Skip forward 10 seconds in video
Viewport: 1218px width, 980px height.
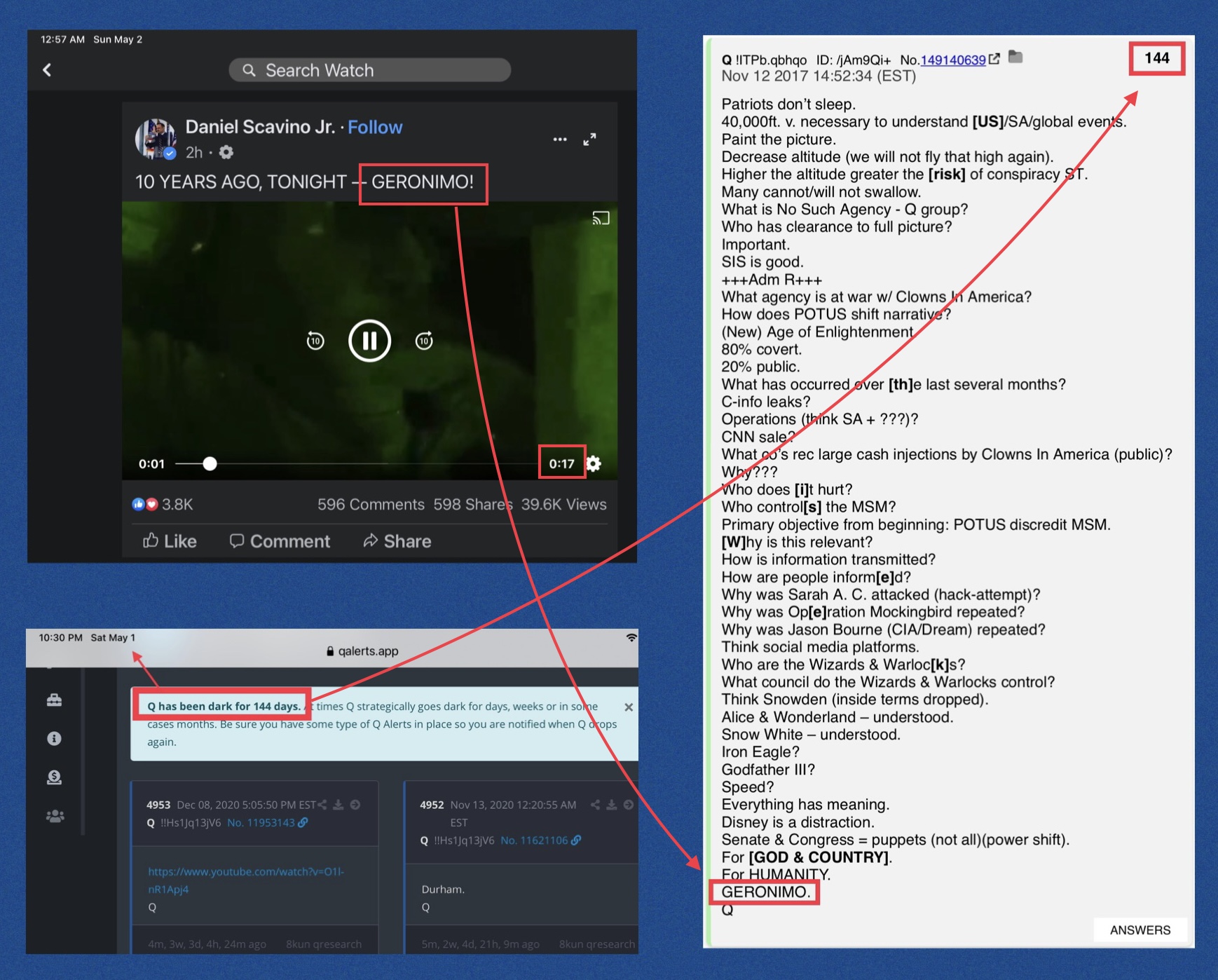point(424,341)
